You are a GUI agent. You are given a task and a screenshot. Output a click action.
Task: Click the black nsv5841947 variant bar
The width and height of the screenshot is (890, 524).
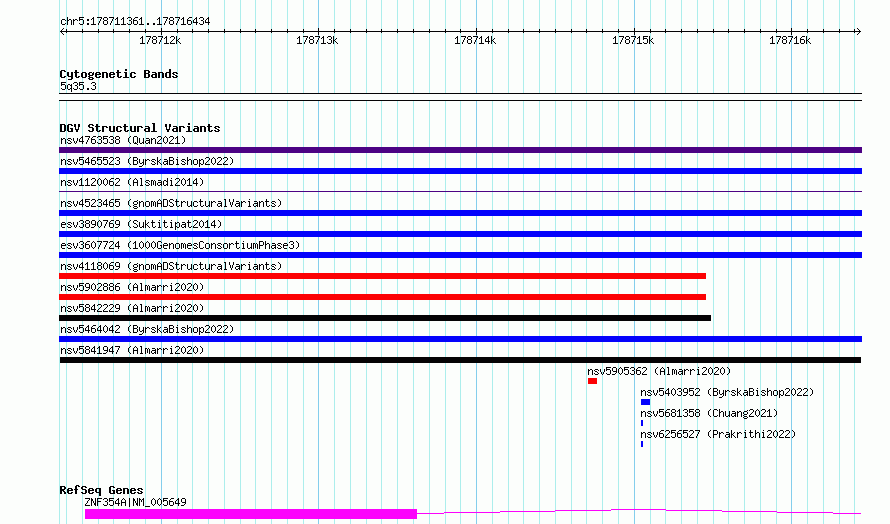460,360
